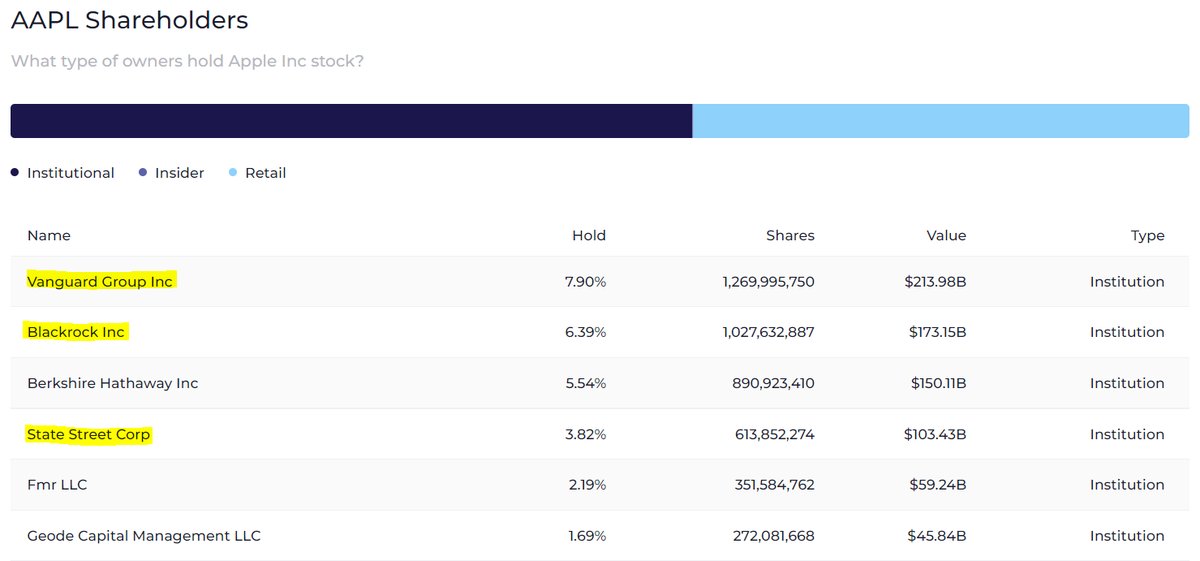This screenshot has height=561, width=1200.
Task: Click the 5.54% hold value
Action: [585, 383]
